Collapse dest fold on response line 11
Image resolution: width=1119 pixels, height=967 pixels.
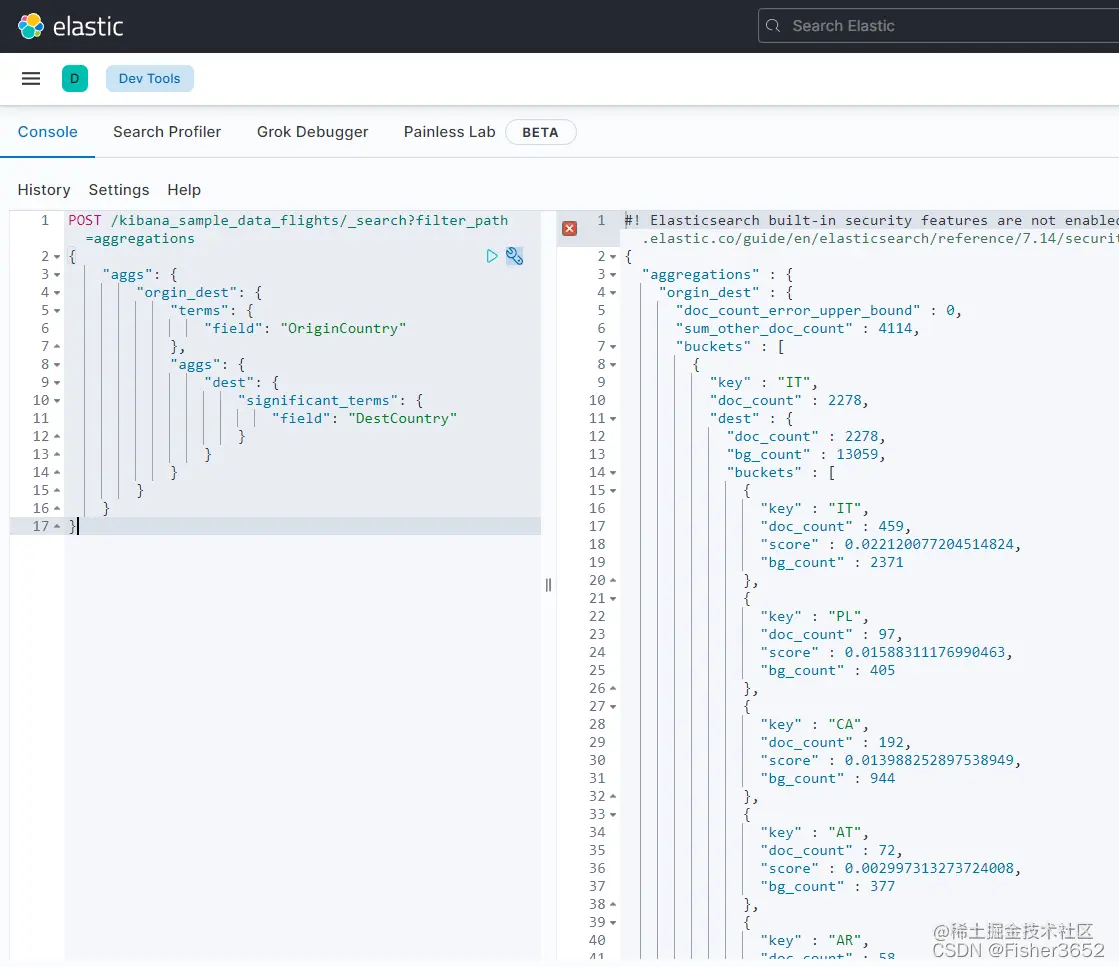coord(613,418)
